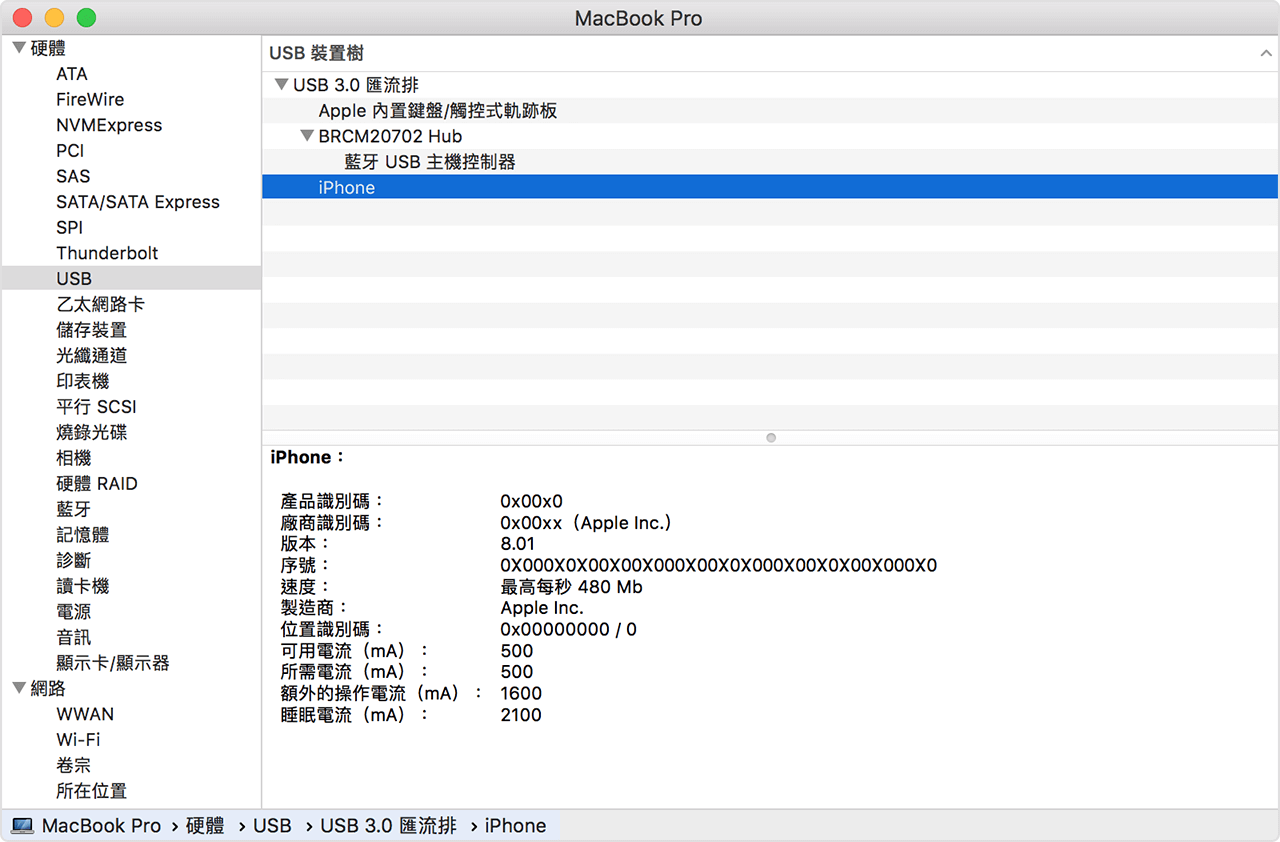
Task: Click iPhone in the path bar
Action: tap(515, 826)
